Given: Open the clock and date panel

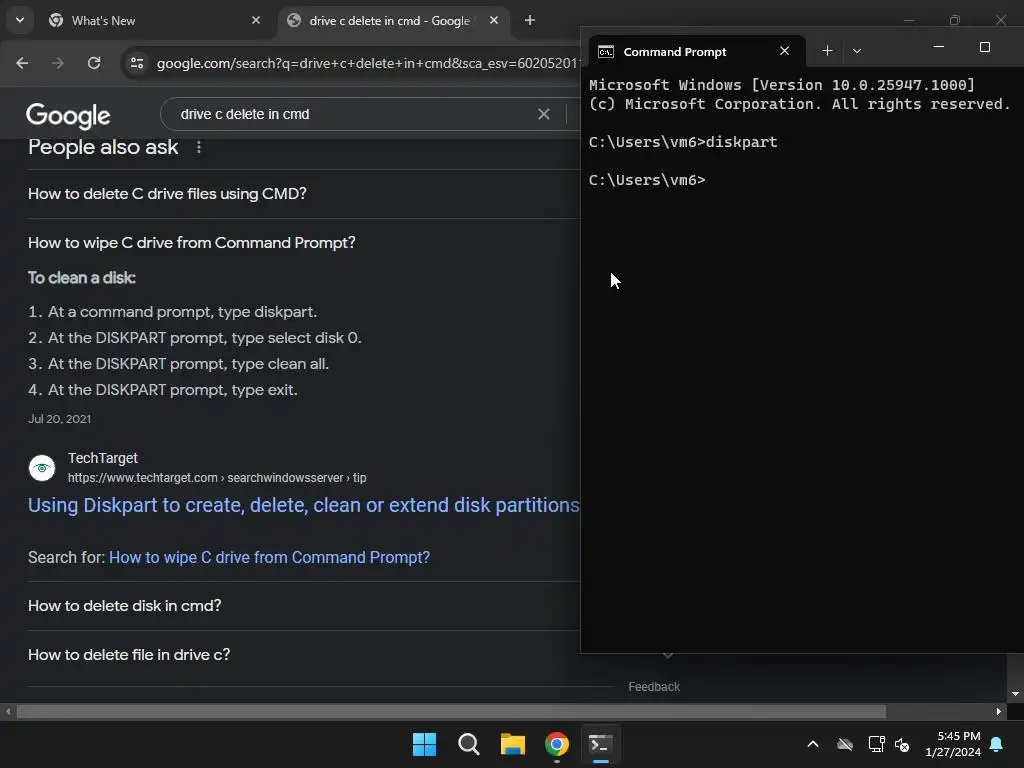Looking at the screenshot, I should 953,744.
